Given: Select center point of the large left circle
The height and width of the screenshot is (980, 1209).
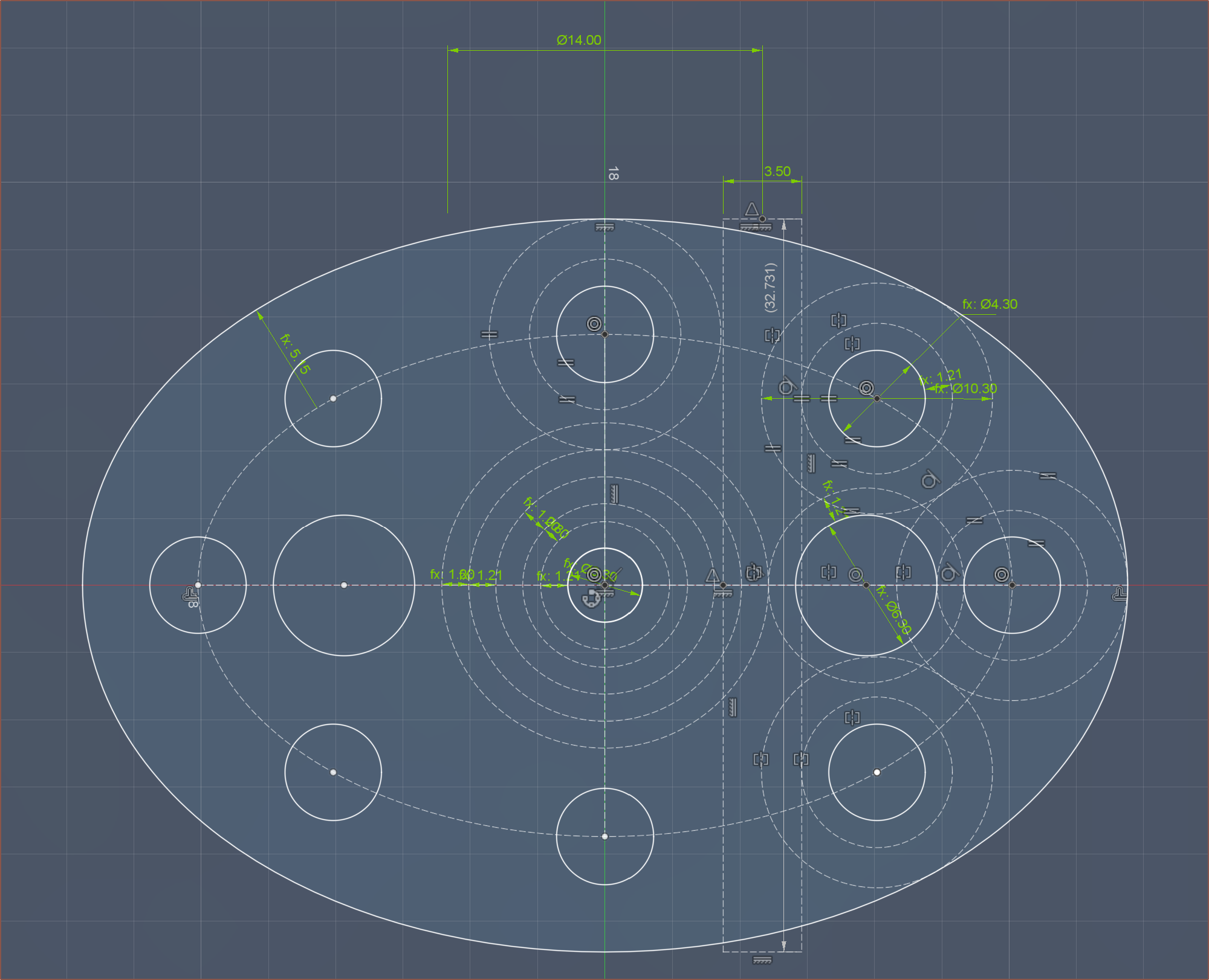Looking at the screenshot, I should [344, 585].
